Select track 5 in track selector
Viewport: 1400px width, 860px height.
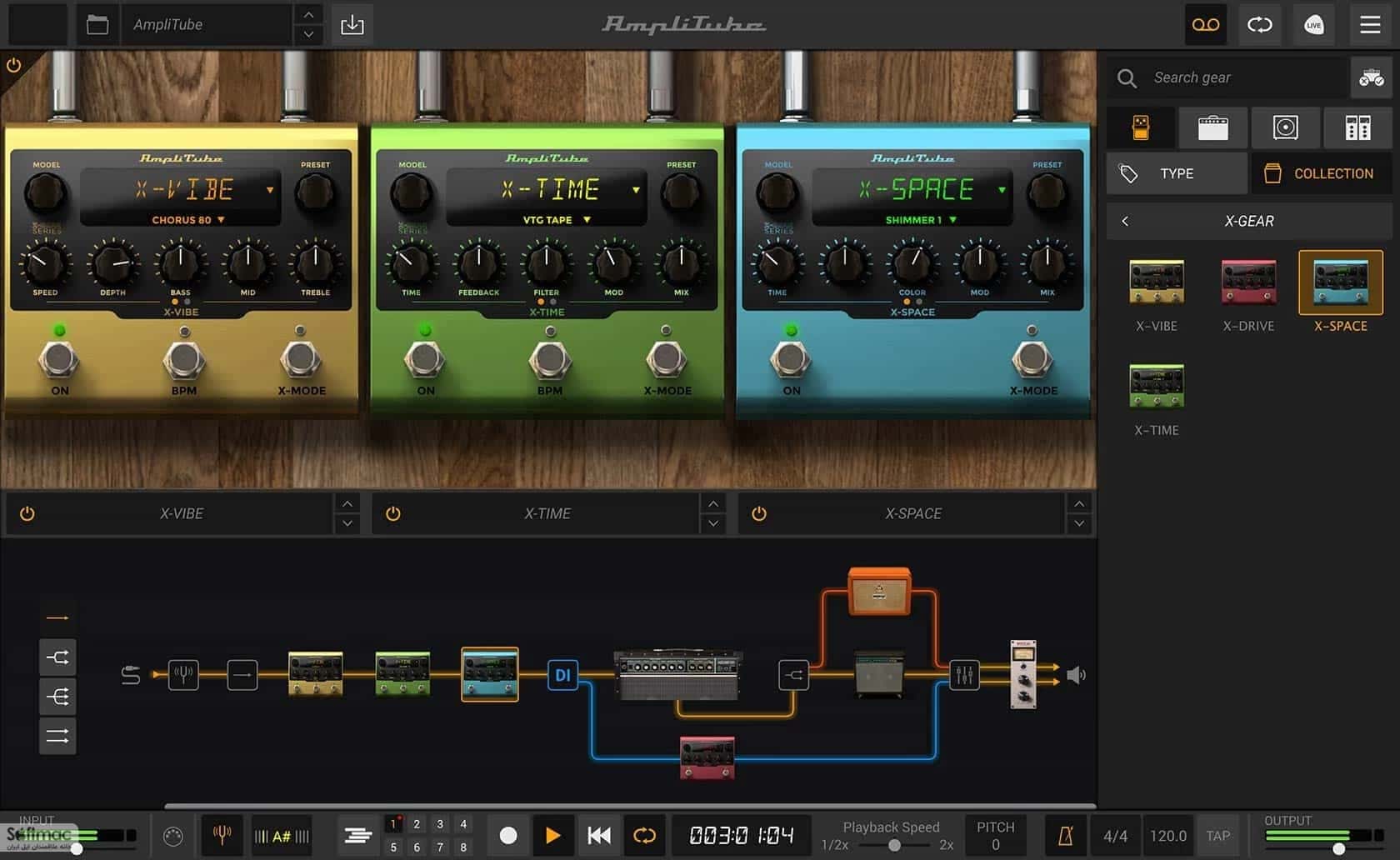[393, 847]
